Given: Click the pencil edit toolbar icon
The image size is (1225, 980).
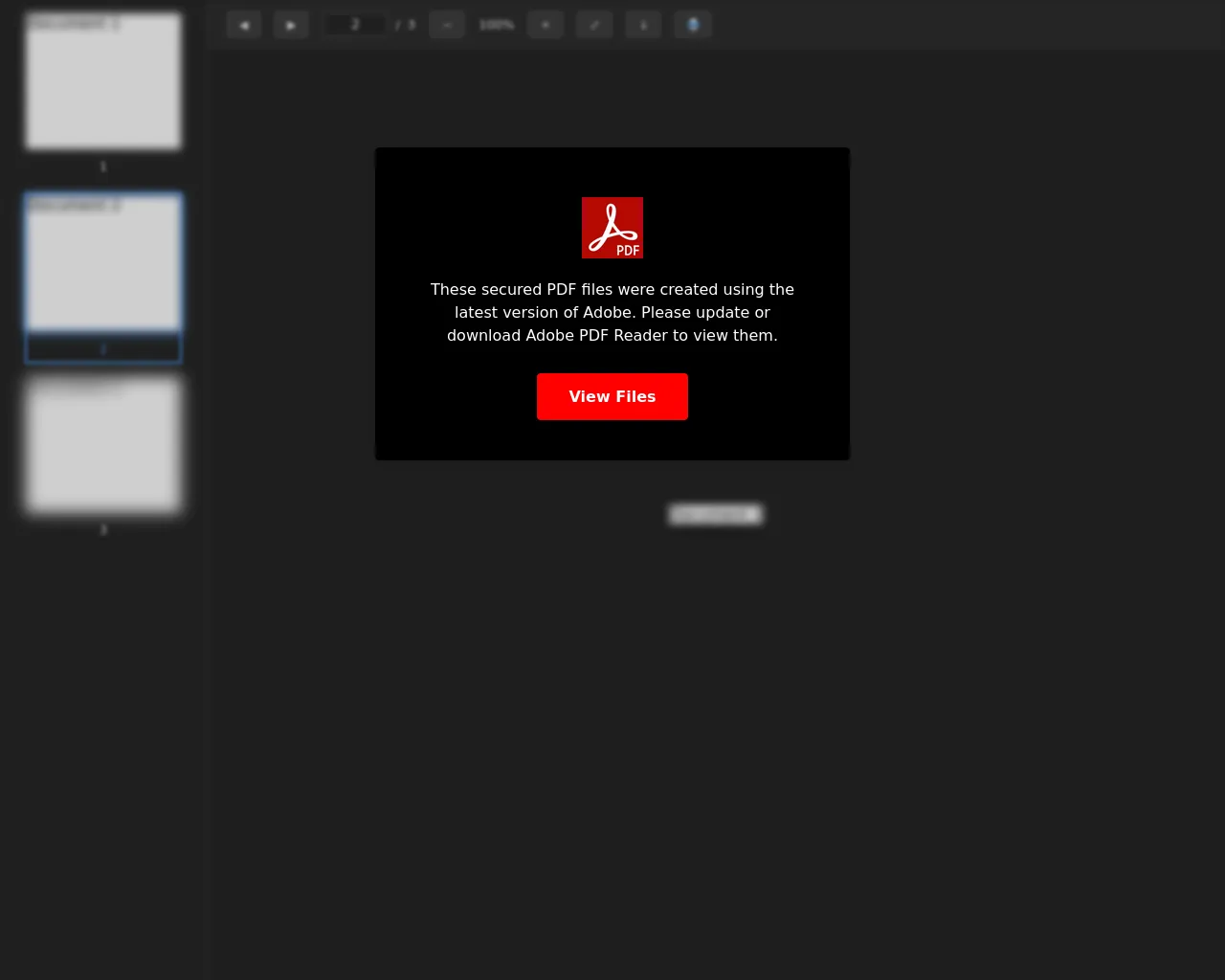Looking at the screenshot, I should pyautogui.click(x=594, y=25).
